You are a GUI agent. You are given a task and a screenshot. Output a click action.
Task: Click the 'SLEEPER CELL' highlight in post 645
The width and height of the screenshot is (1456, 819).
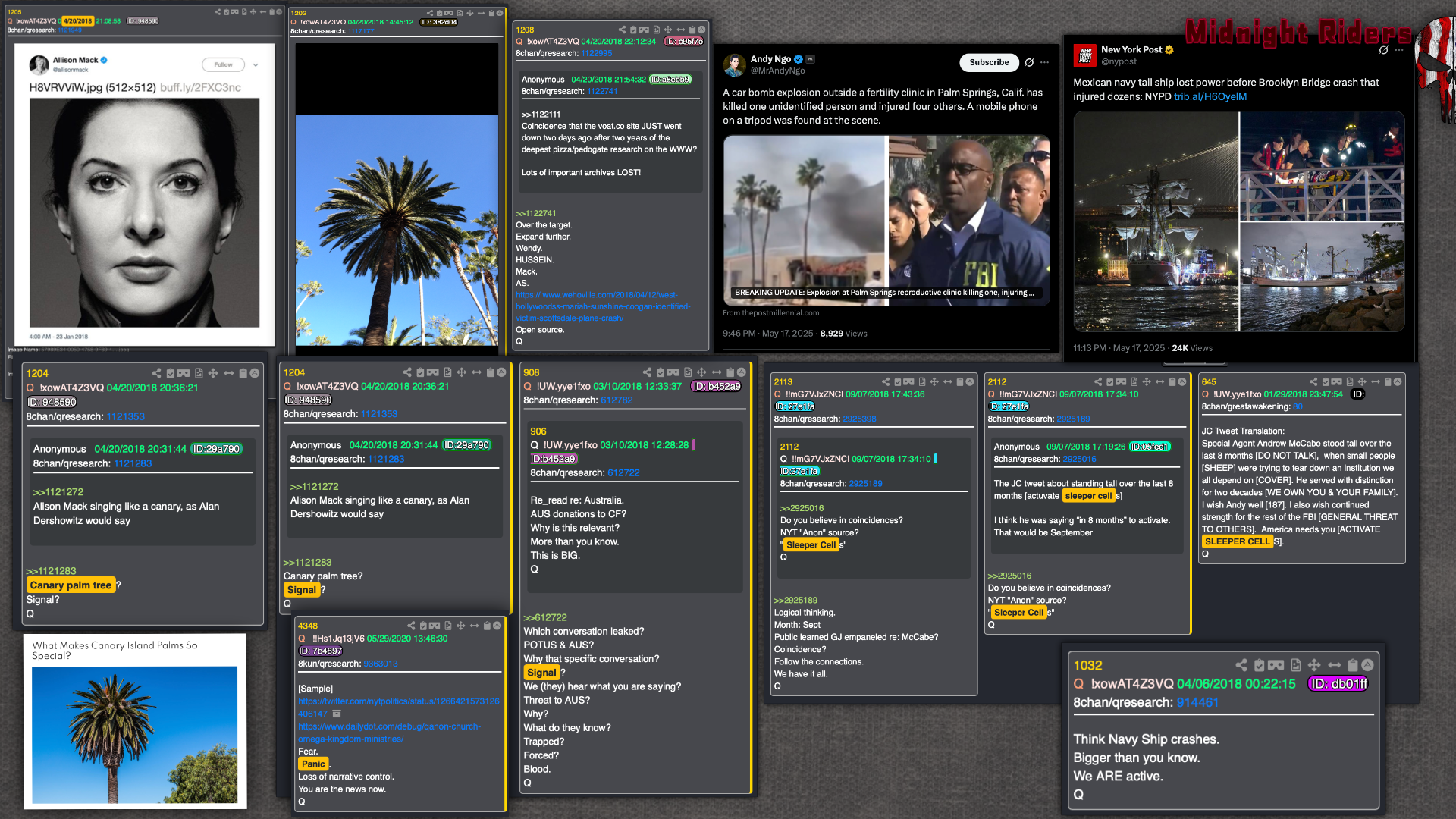(x=1237, y=541)
